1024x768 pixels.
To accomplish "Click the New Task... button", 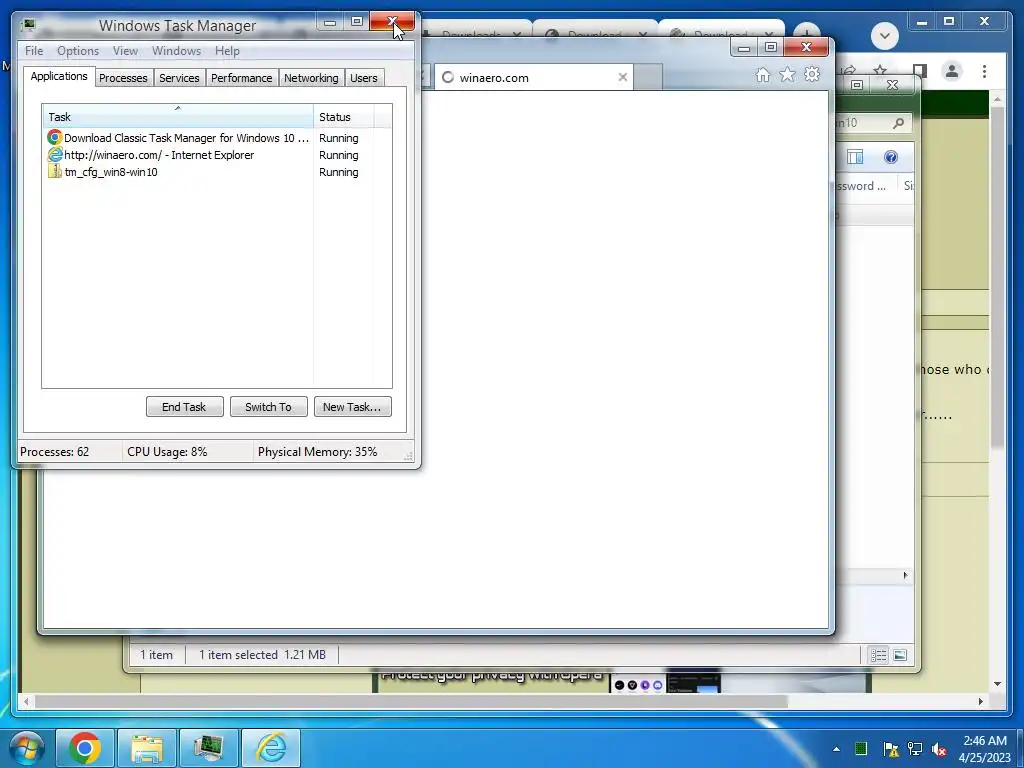I will tap(352, 406).
